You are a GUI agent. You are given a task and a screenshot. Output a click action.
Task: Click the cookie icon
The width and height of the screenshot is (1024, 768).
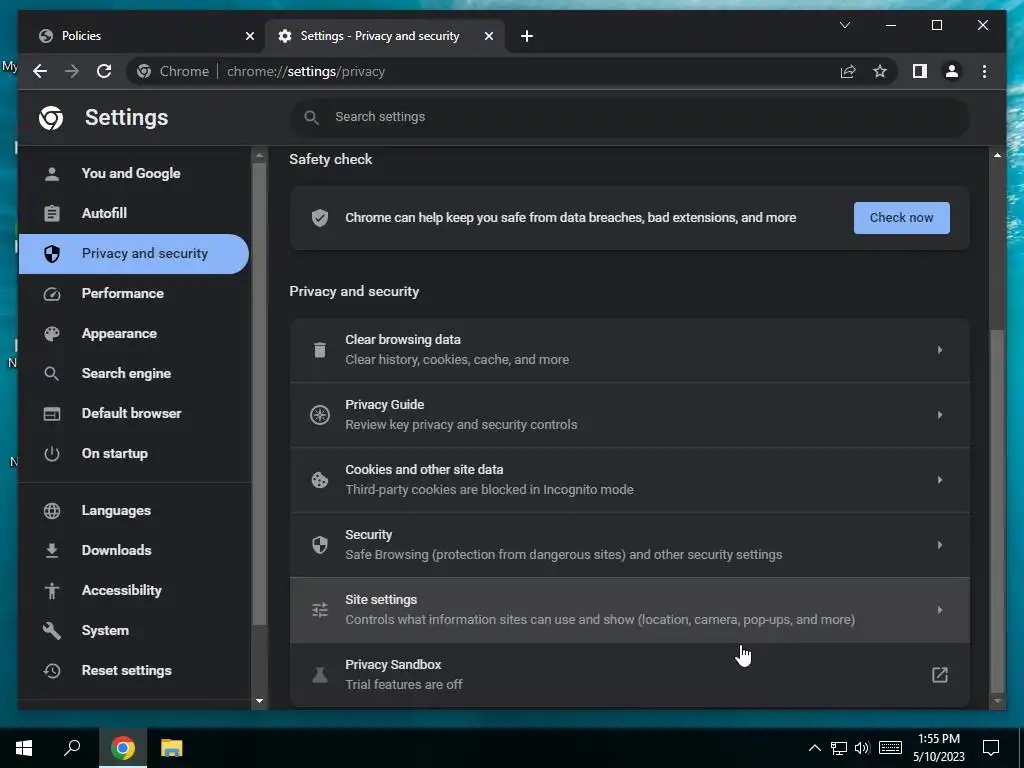click(319, 480)
